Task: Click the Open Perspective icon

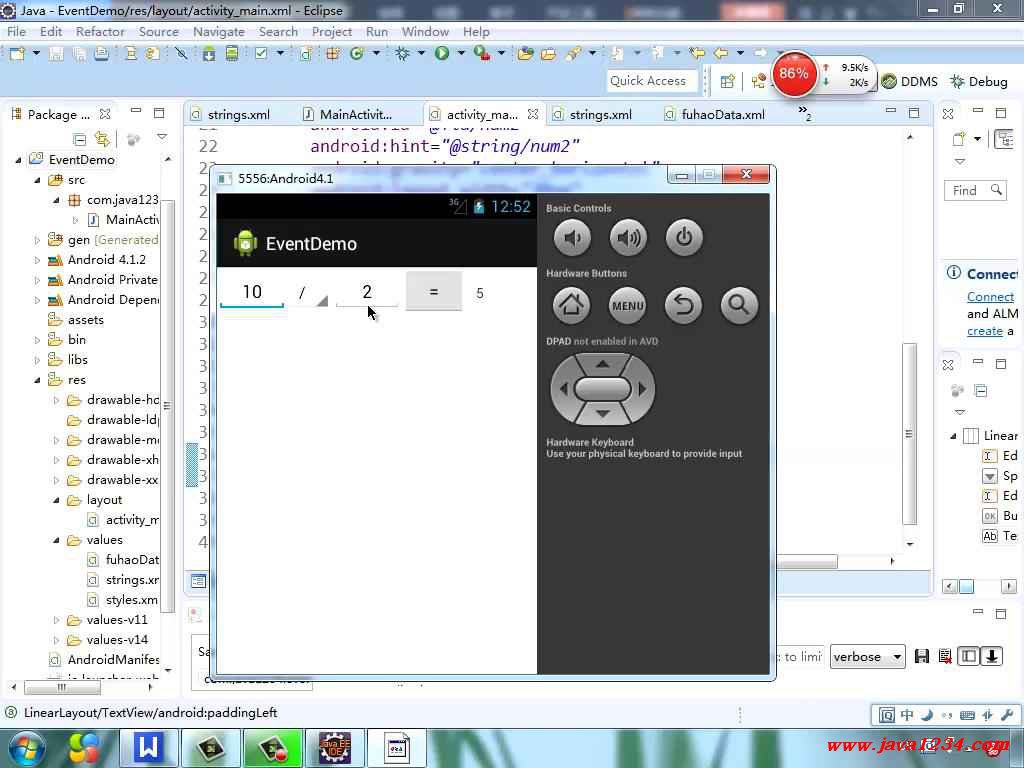Action: (x=727, y=81)
